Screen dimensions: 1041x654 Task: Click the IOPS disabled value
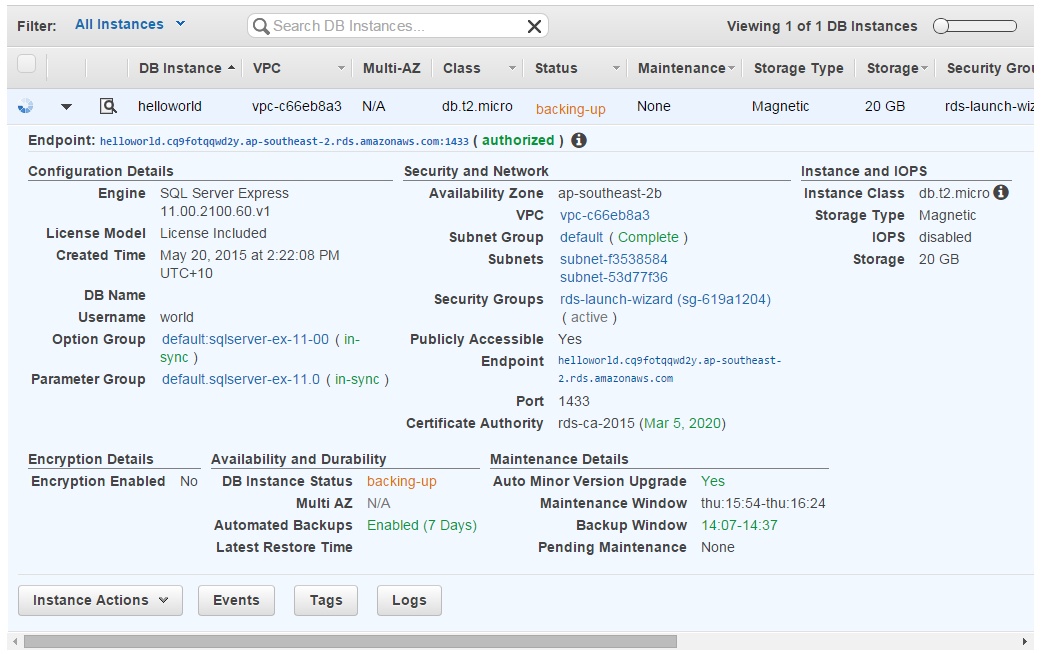tap(945, 237)
